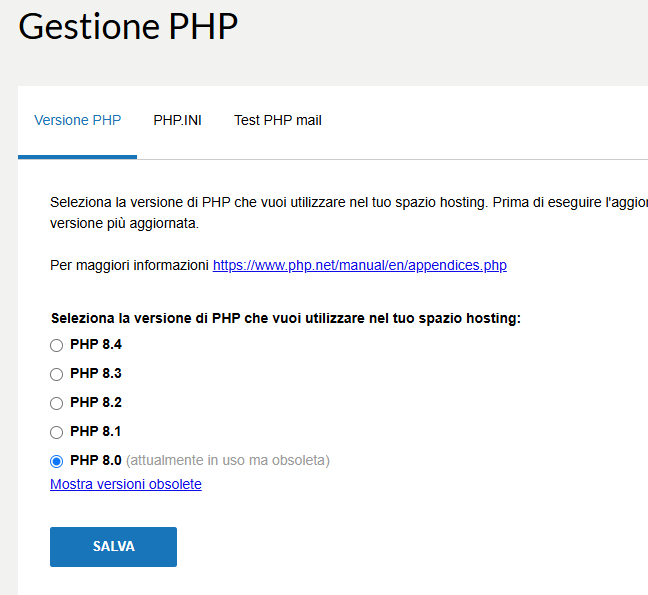
Task: Open the Test PHP mail tab
Action: pos(277,120)
